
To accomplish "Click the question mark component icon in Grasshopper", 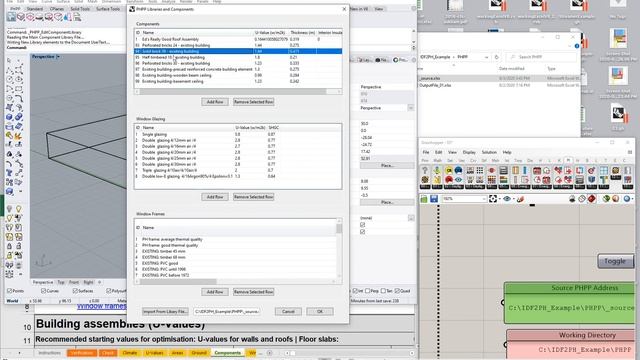I will coord(425,170).
